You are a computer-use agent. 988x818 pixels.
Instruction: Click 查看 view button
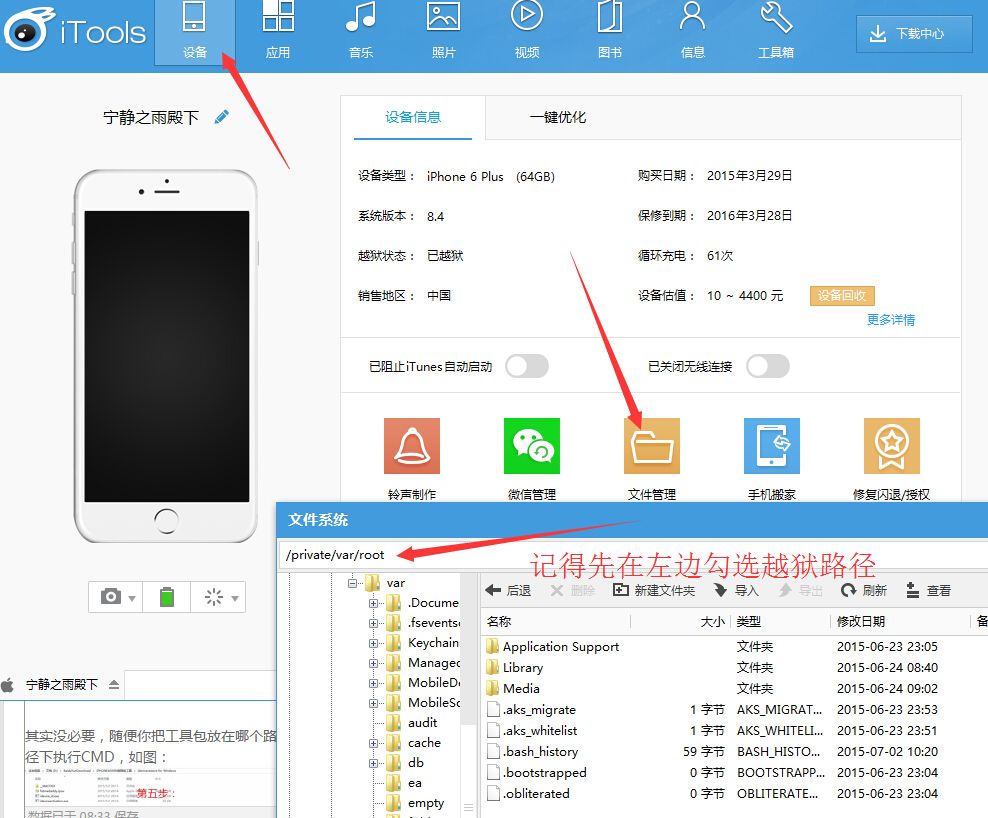click(928, 590)
